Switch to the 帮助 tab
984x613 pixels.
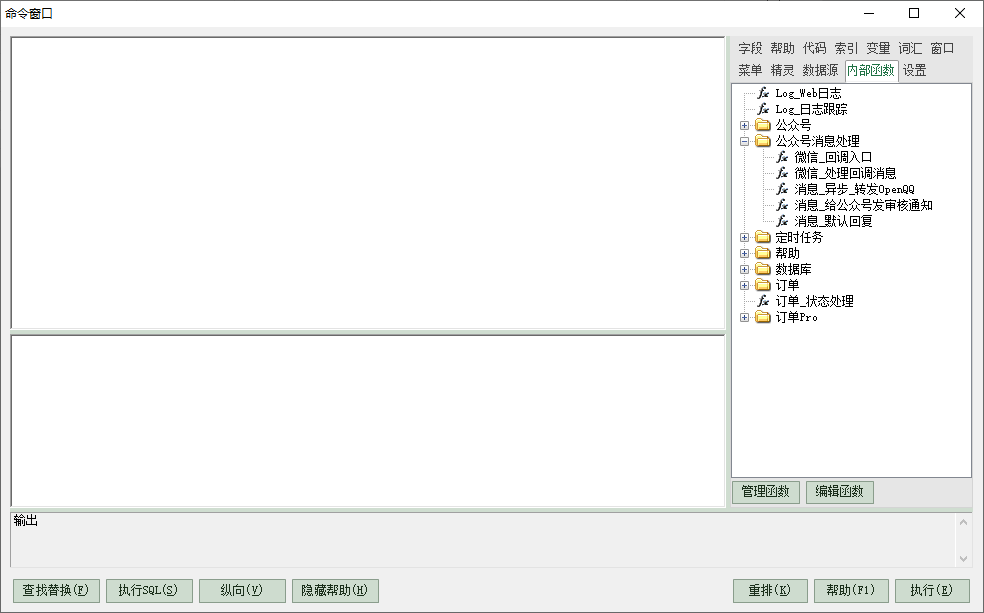pos(783,48)
